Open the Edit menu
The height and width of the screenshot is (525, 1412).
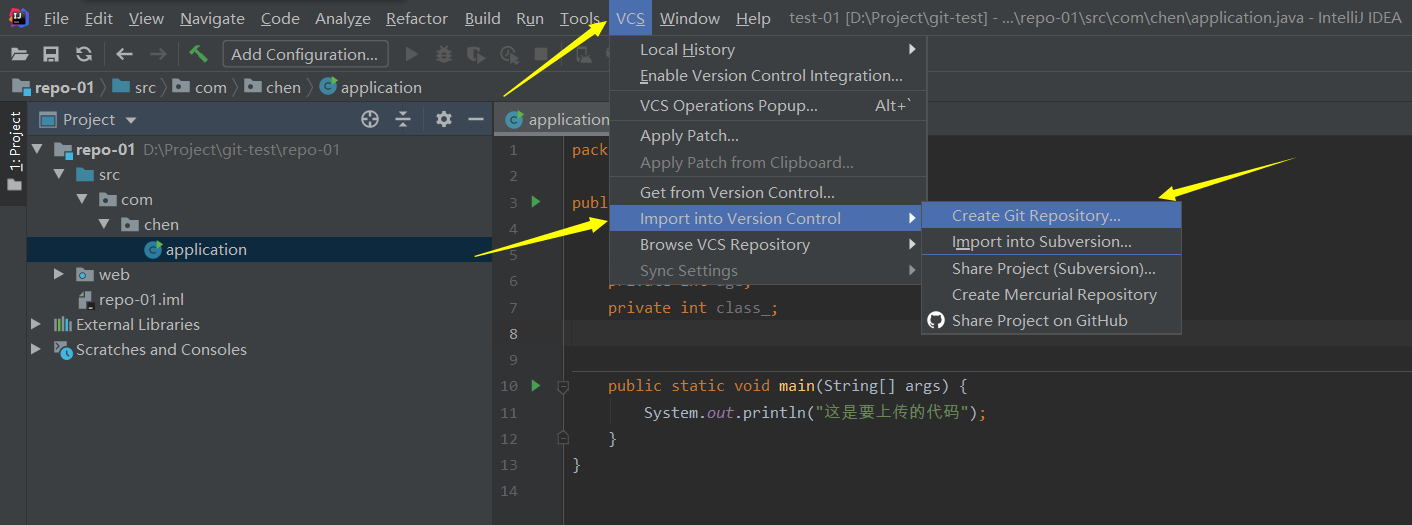pyautogui.click(x=99, y=18)
